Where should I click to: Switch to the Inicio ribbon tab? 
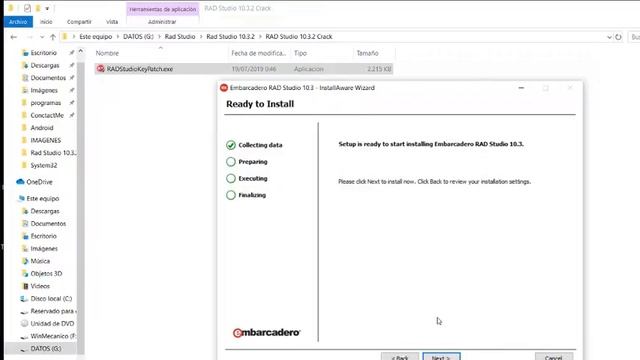[x=46, y=22]
